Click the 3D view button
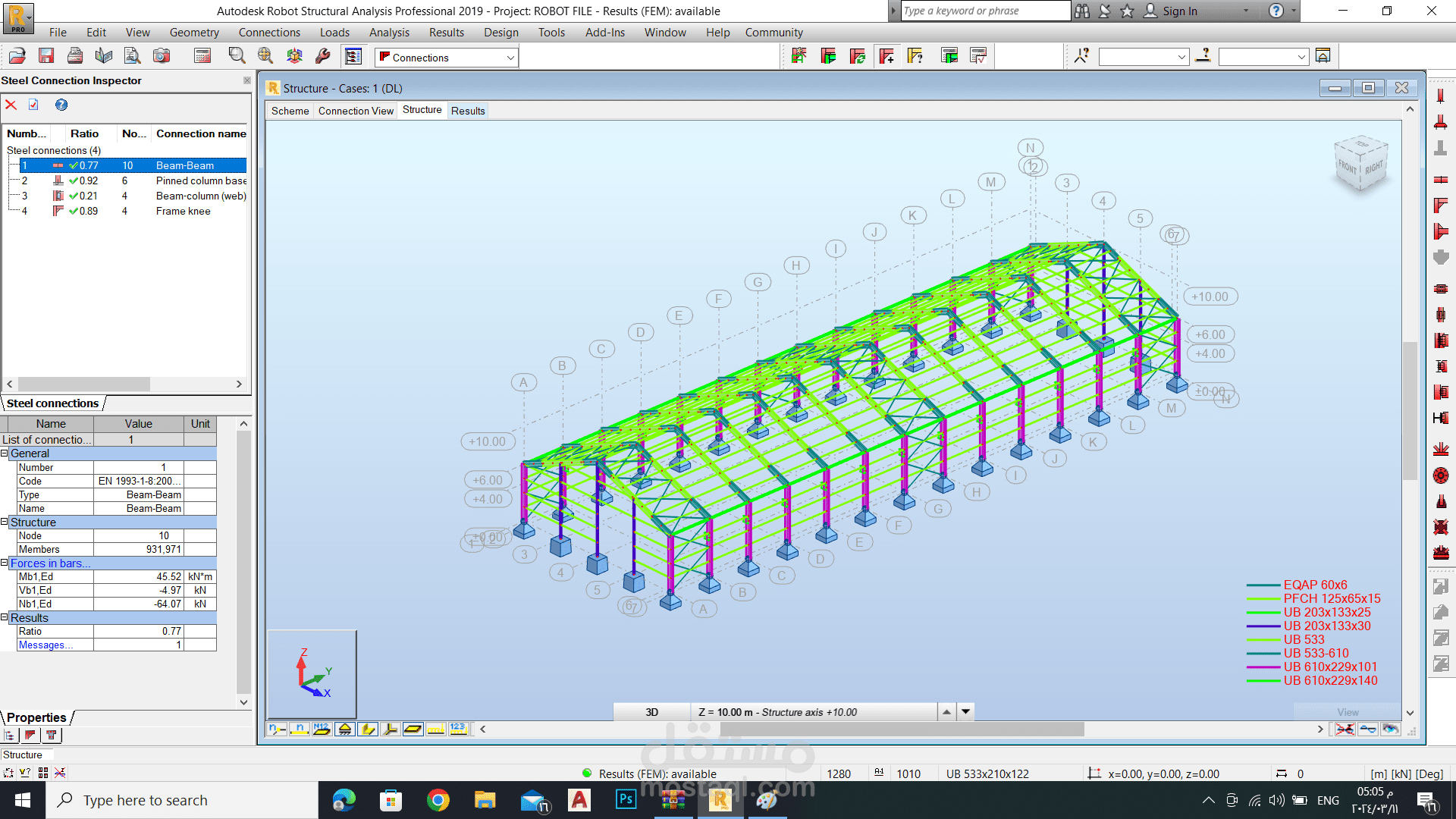Image resolution: width=1456 pixels, height=819 pixels. (651, 712)
